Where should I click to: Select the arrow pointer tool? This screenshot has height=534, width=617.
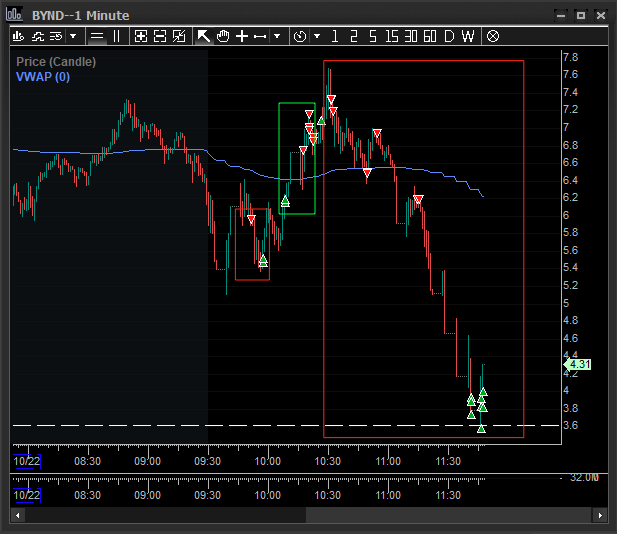pyautogui.click(x=203, y=37)
